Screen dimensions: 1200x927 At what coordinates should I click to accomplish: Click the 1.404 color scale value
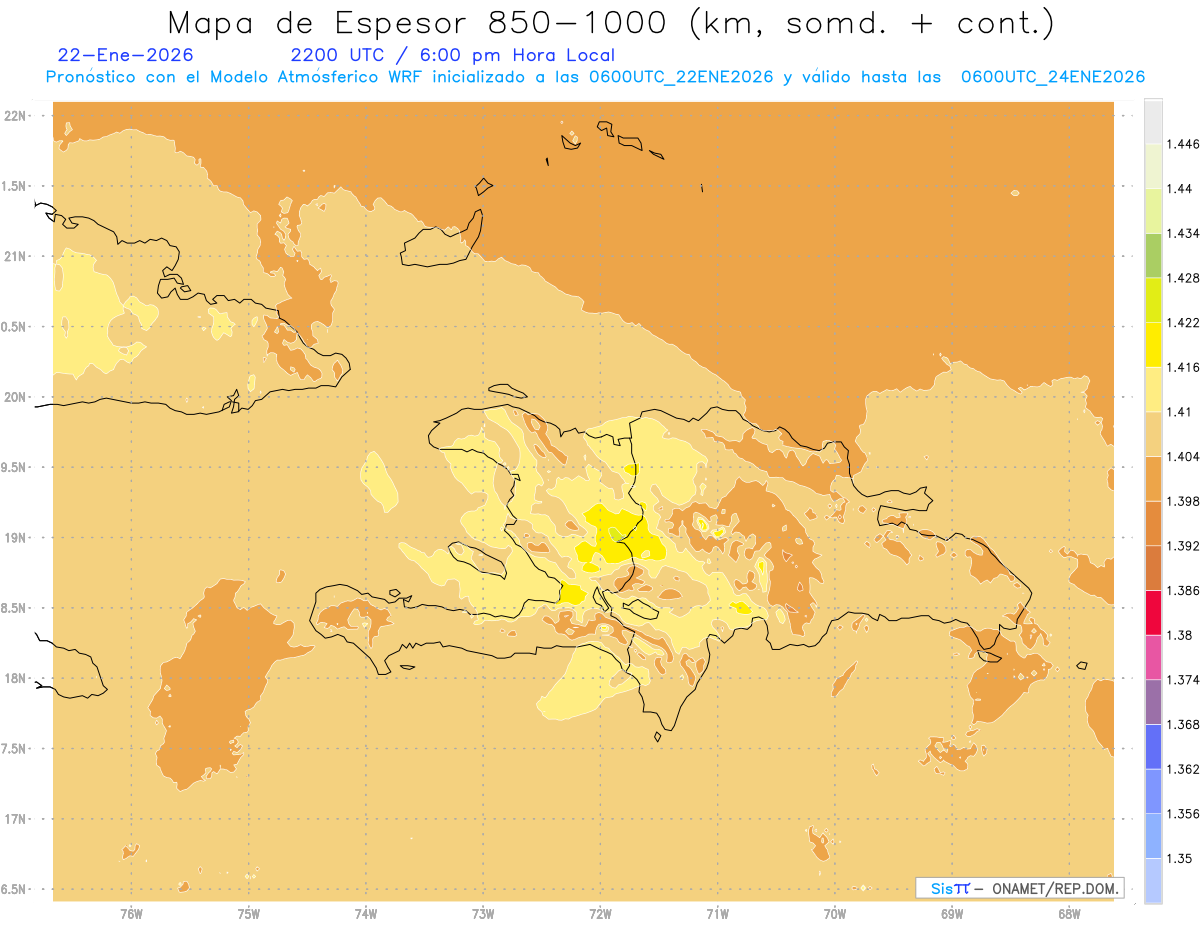coord(1185,456)
